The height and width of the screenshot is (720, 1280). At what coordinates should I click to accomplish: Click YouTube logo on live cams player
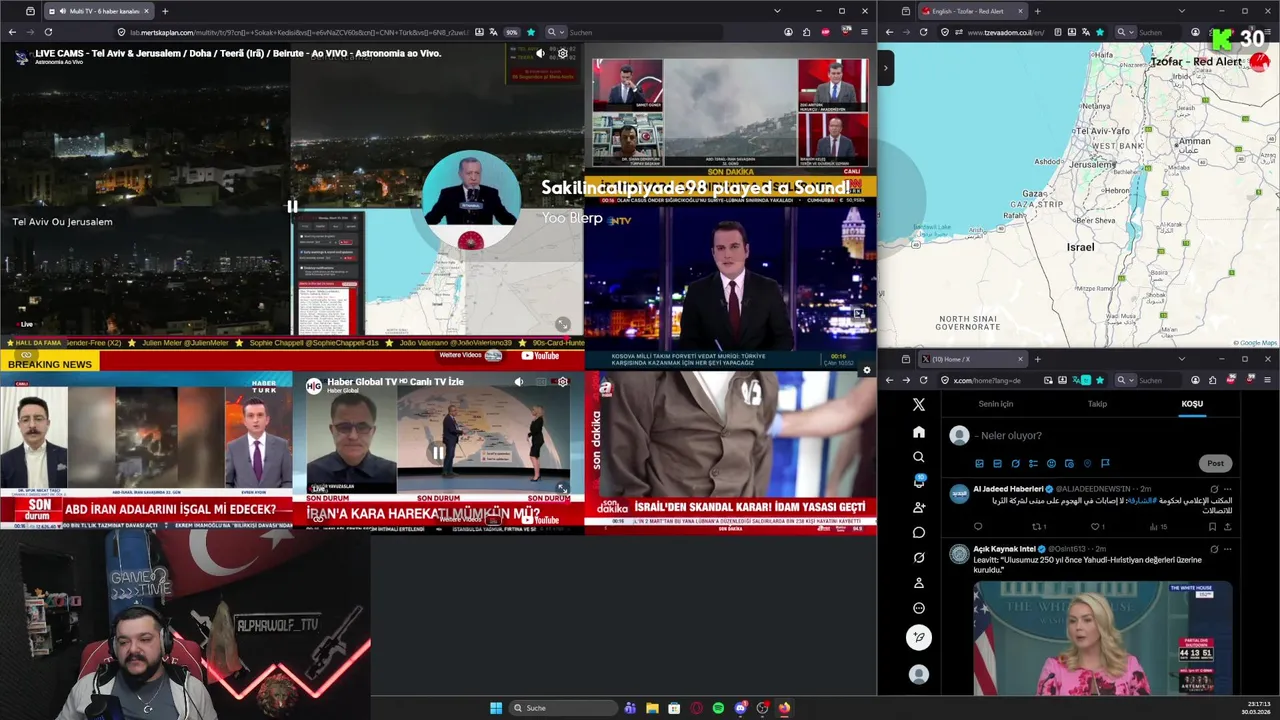540,356
